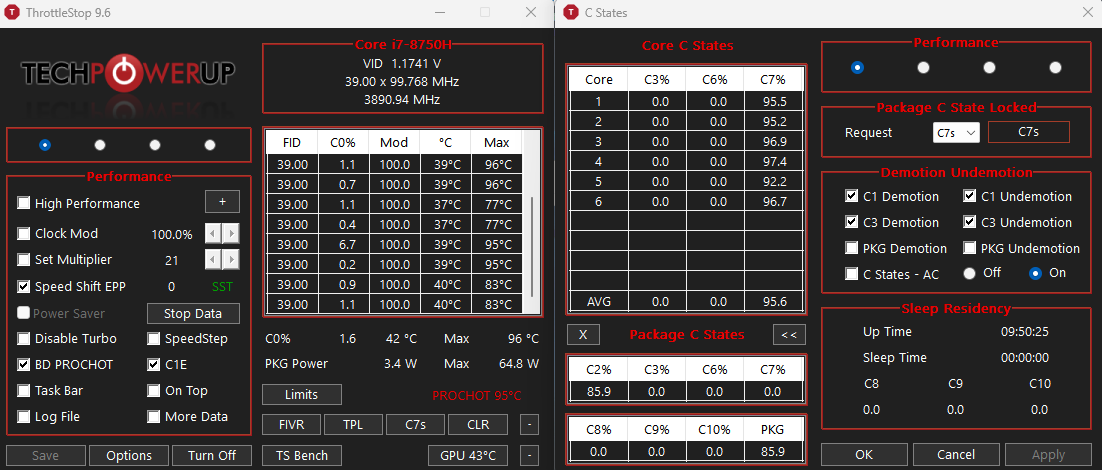Click the Stop Data button
1102x470 pixels.
coord(193,313)
